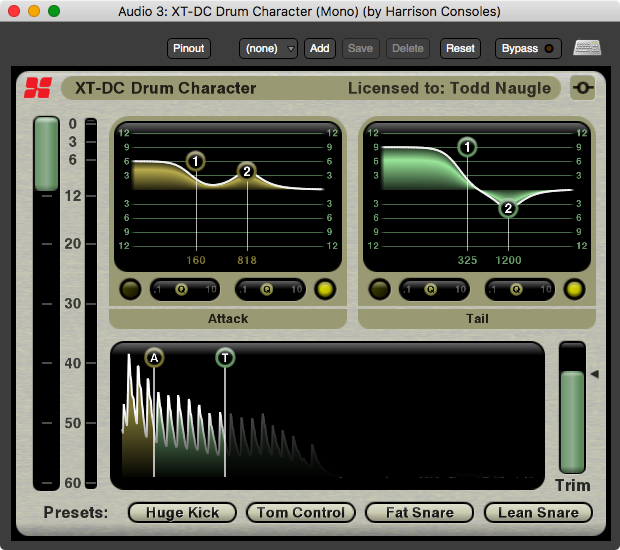Toggle the Tail band 1 enable LED
620x550 pixels.
pos(380,289)
